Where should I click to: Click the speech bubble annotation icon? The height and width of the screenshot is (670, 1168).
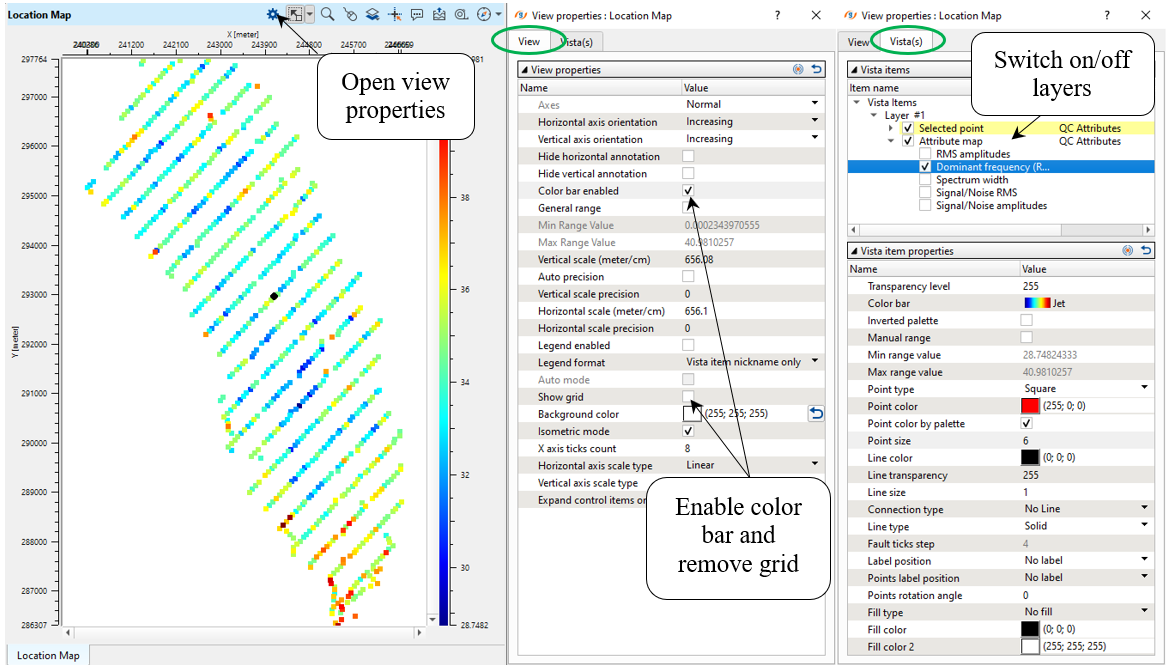point(416,15)
